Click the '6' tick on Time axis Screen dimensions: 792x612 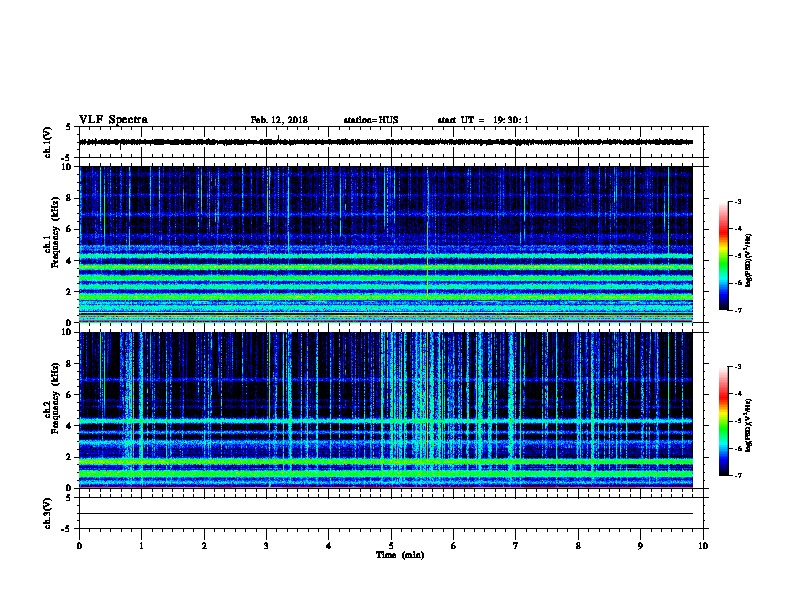point(454,546)
